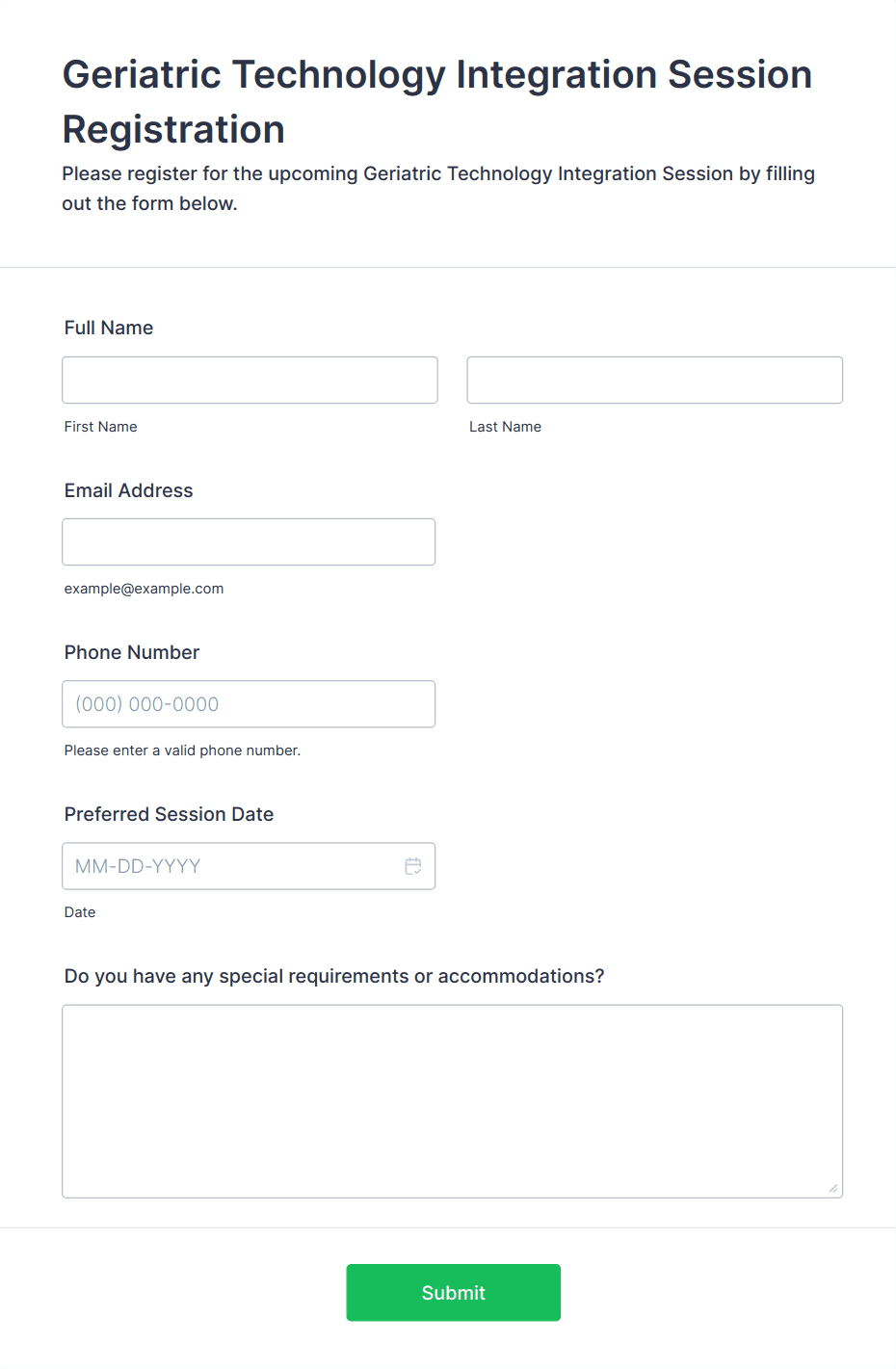Image resolution: width=896 pixels, height=1369 pixels.
Task: Click the valid phone number hint text
Action: point(183,750)
